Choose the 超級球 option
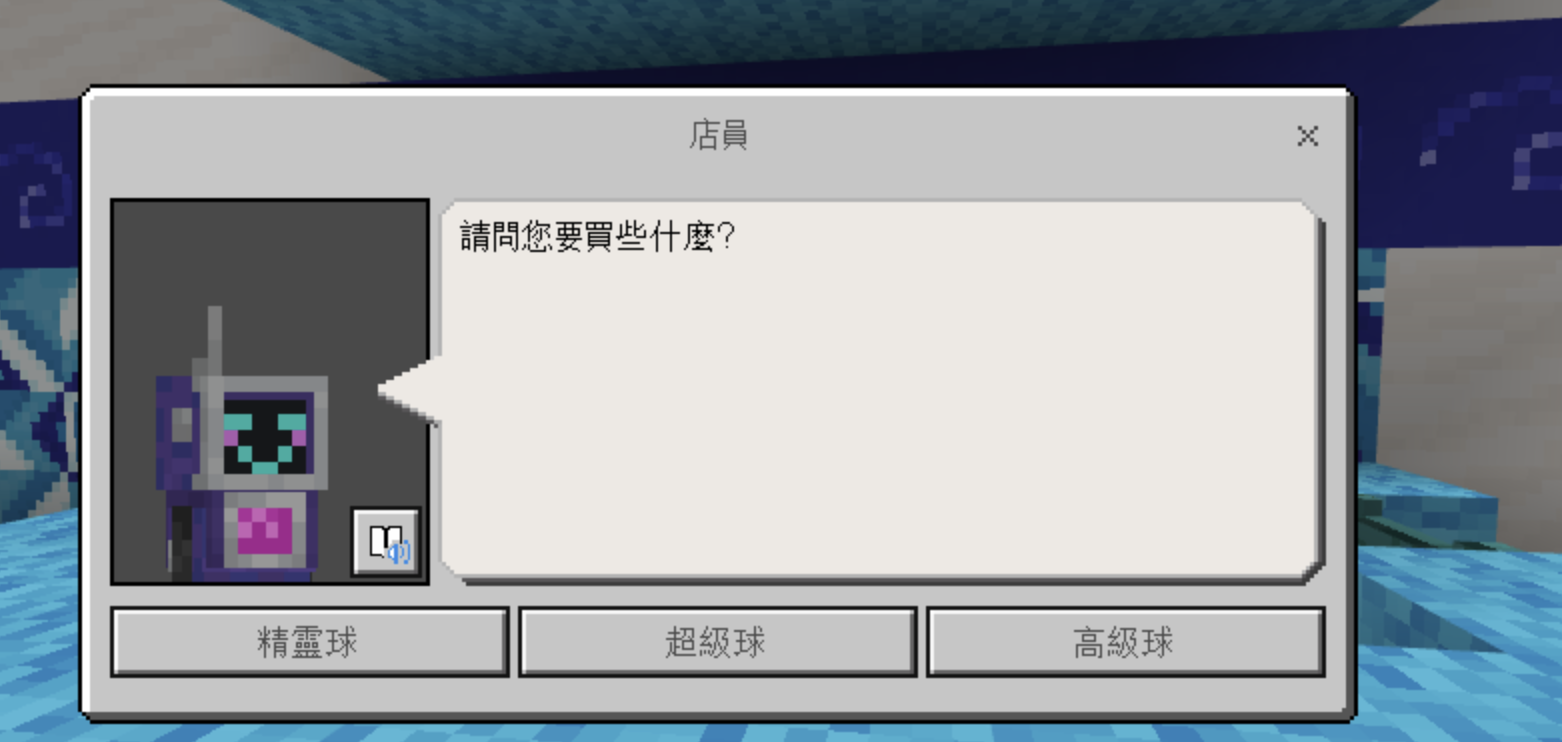1562x742 pixels. (717, 642)
